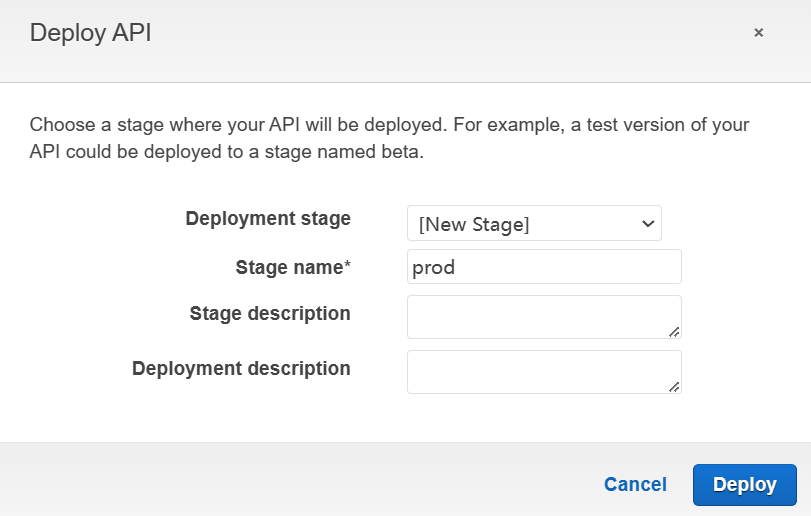Viewport: 811px width, 516px height.
Task: Click the chevron arrow on the [New Stage] selector
Action: (x=647, y=223)
